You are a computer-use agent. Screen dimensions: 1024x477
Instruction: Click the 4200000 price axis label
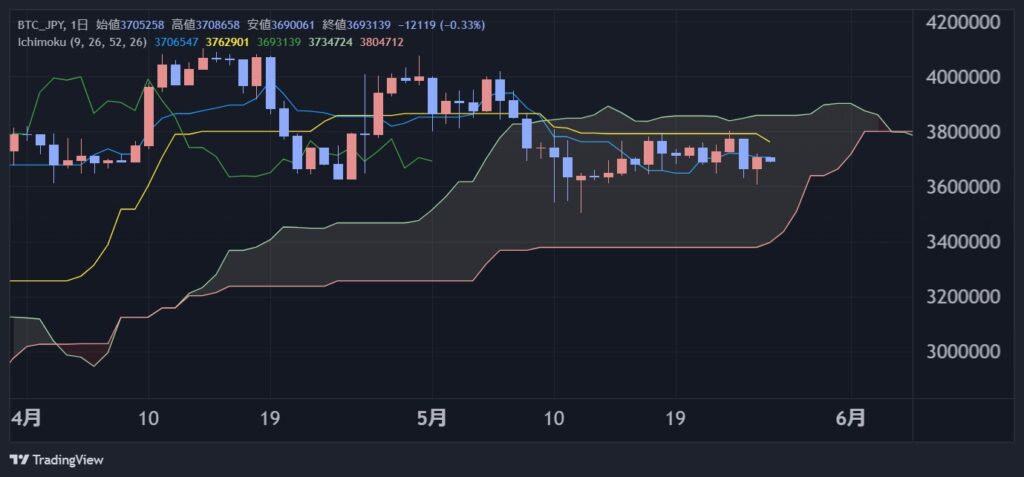963,23
